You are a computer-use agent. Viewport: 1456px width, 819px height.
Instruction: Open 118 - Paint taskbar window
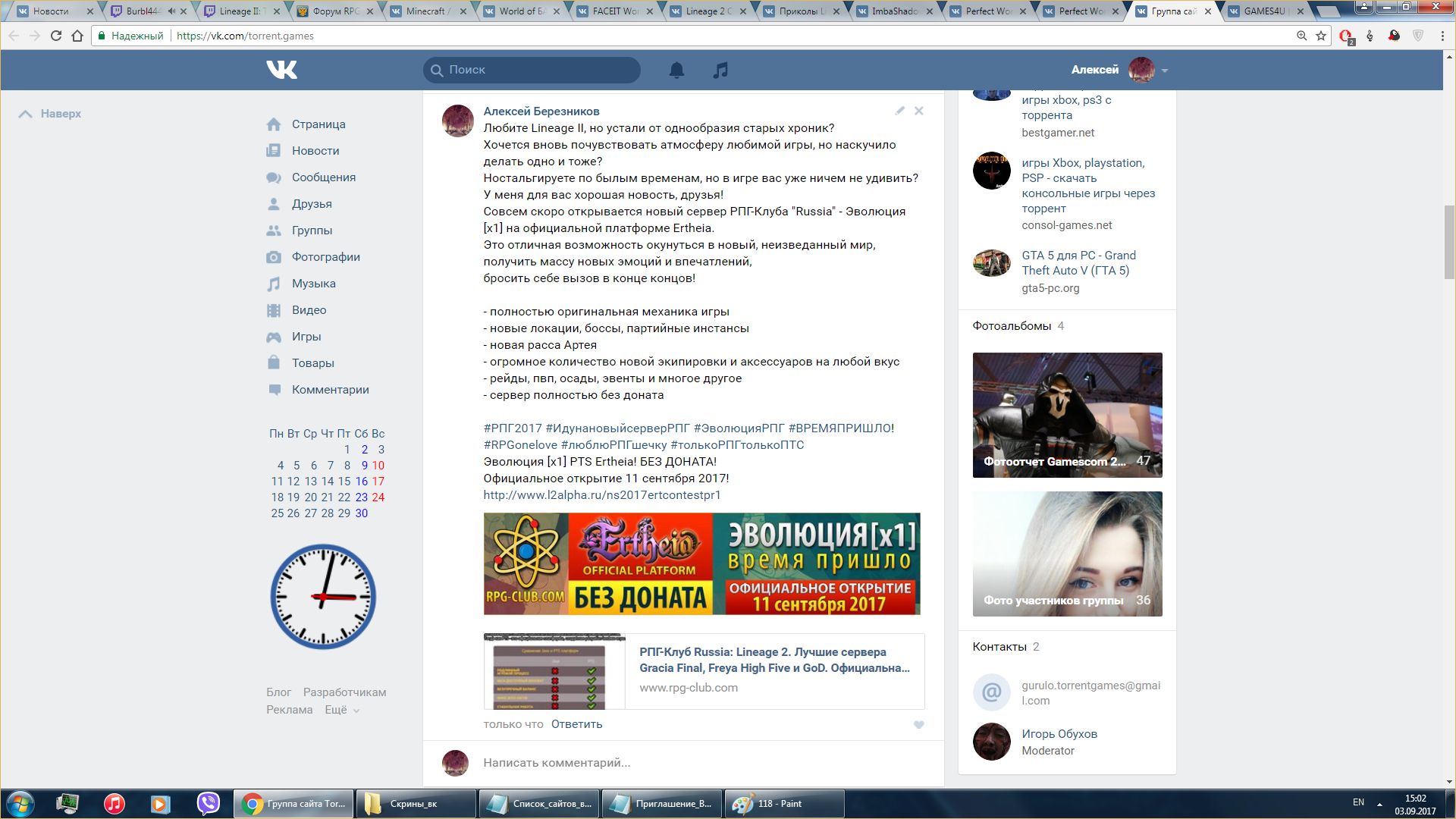tap(785, 804)
